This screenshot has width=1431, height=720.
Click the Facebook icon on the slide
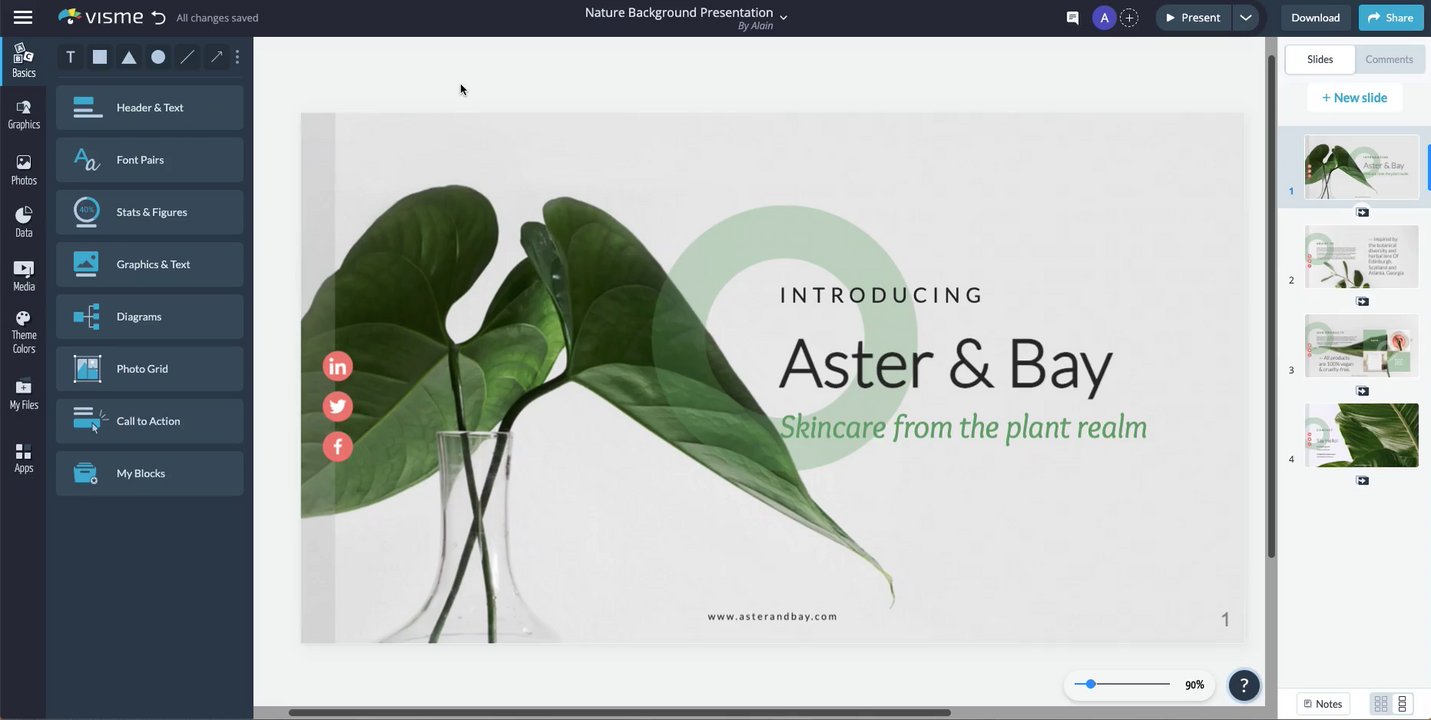click(337, 446)
